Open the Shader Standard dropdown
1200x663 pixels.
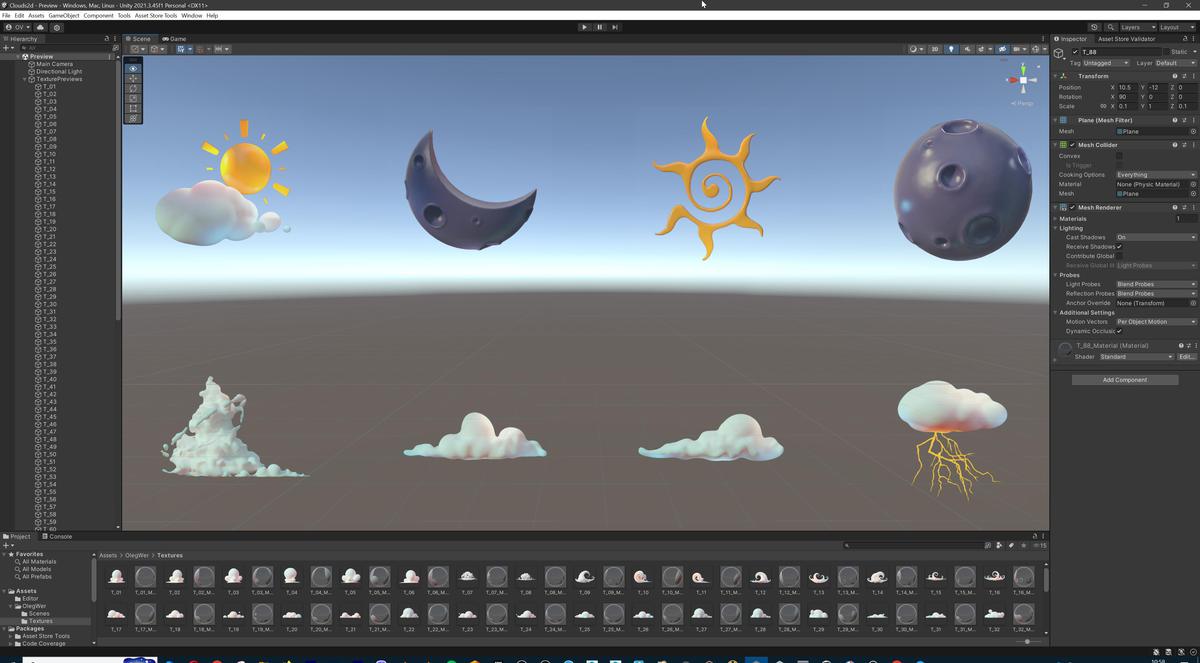point(1135,356)
